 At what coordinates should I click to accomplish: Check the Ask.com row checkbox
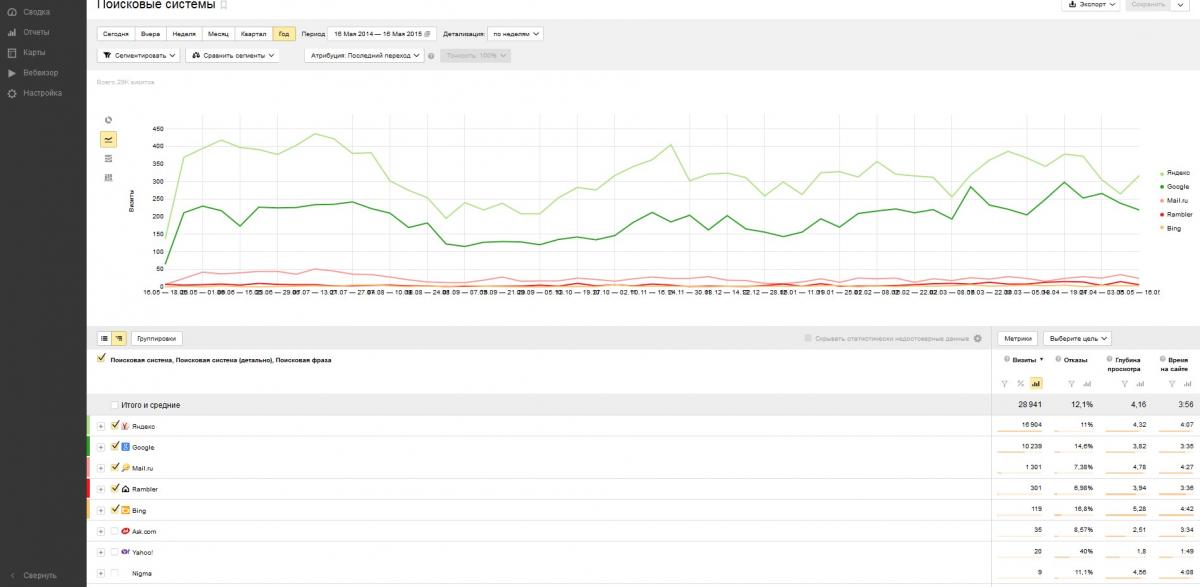115,531
